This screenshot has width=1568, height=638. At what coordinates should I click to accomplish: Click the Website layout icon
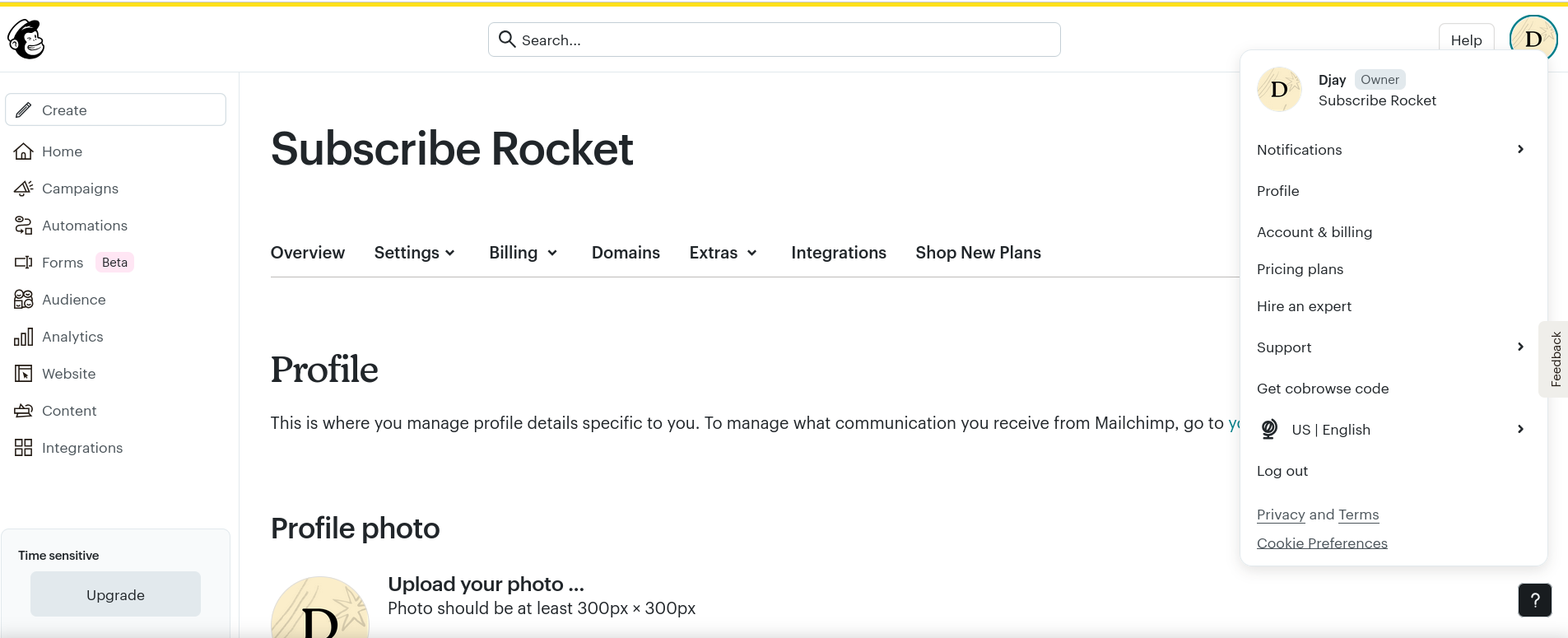pos(24,374)
